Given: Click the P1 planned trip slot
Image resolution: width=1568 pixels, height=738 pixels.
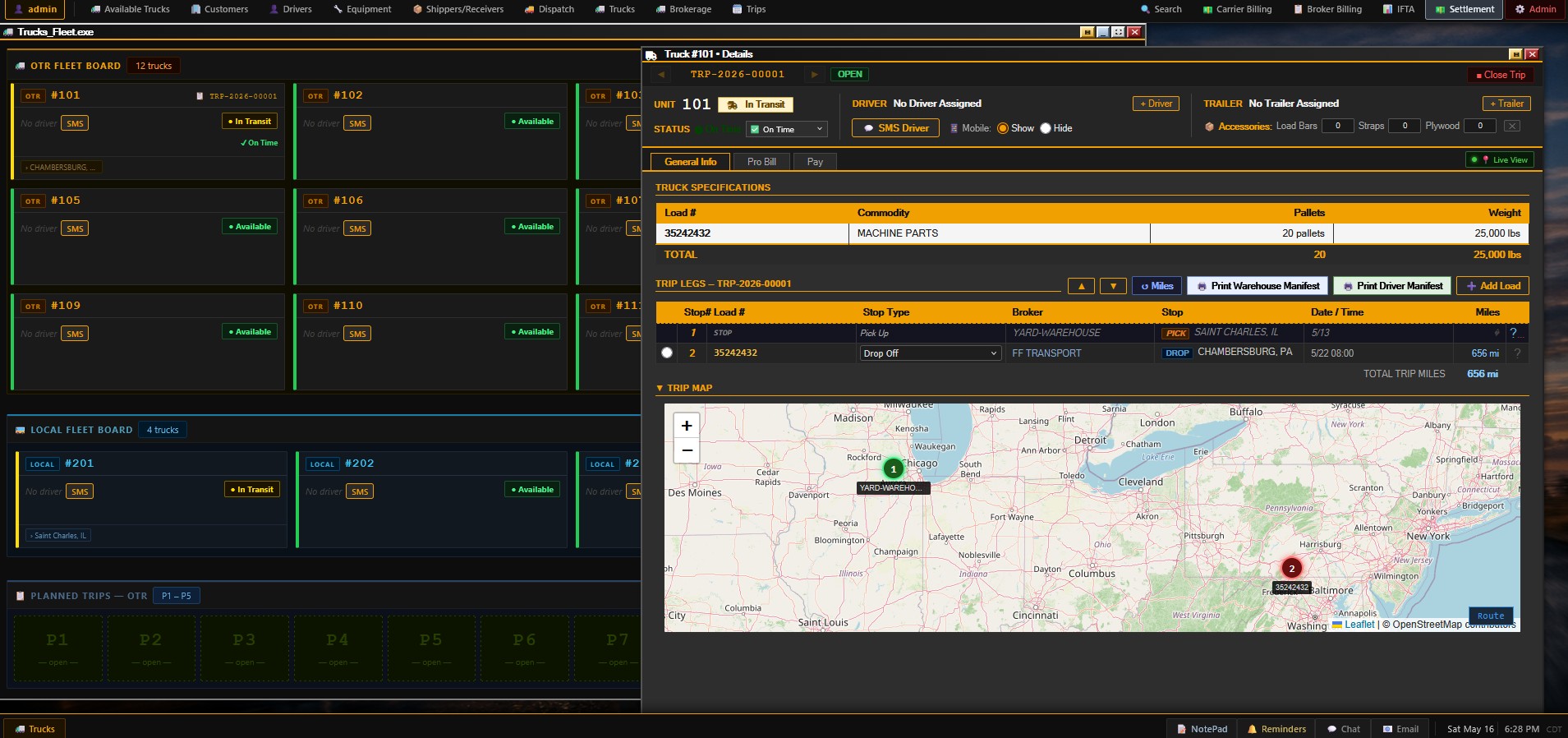Looking at the screenshot, I should (x=57, y=648).
